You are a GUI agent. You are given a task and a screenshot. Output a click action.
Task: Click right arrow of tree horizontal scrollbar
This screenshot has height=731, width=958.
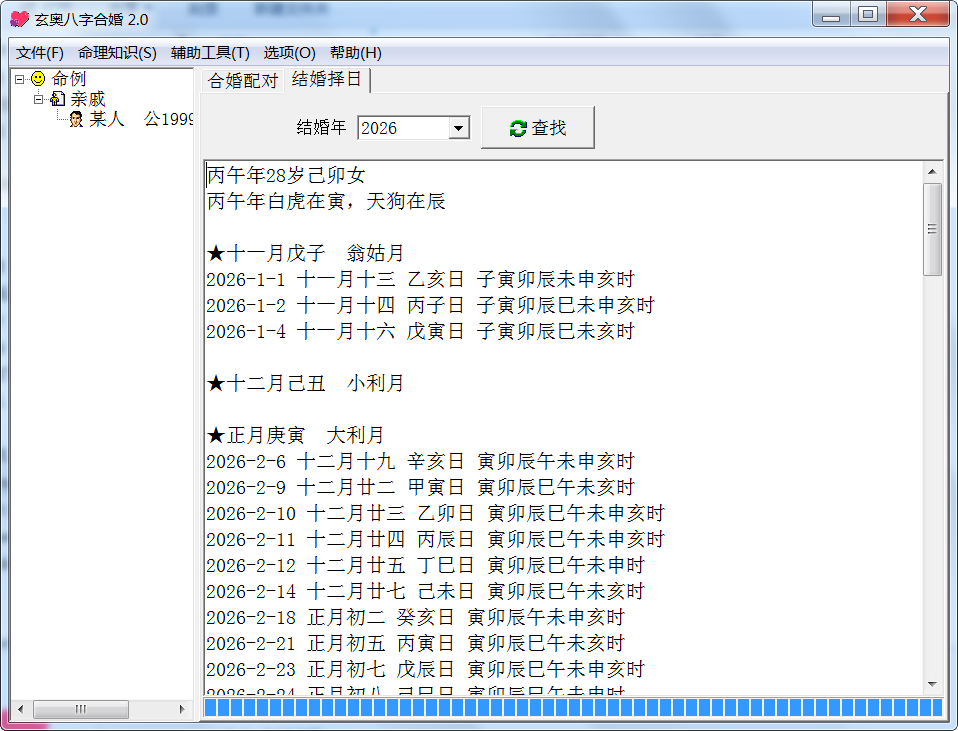pyautogui.click(x=181, y=709)
